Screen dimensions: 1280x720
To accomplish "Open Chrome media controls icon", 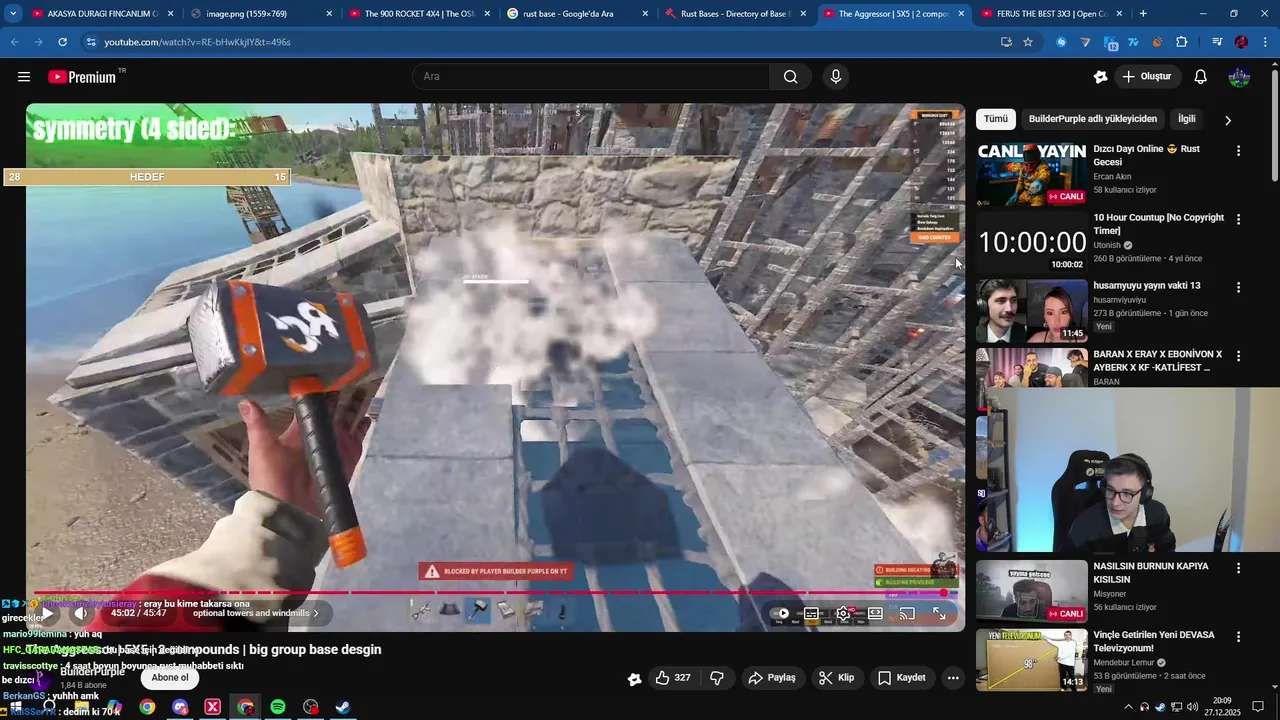I will (1217, 42).
